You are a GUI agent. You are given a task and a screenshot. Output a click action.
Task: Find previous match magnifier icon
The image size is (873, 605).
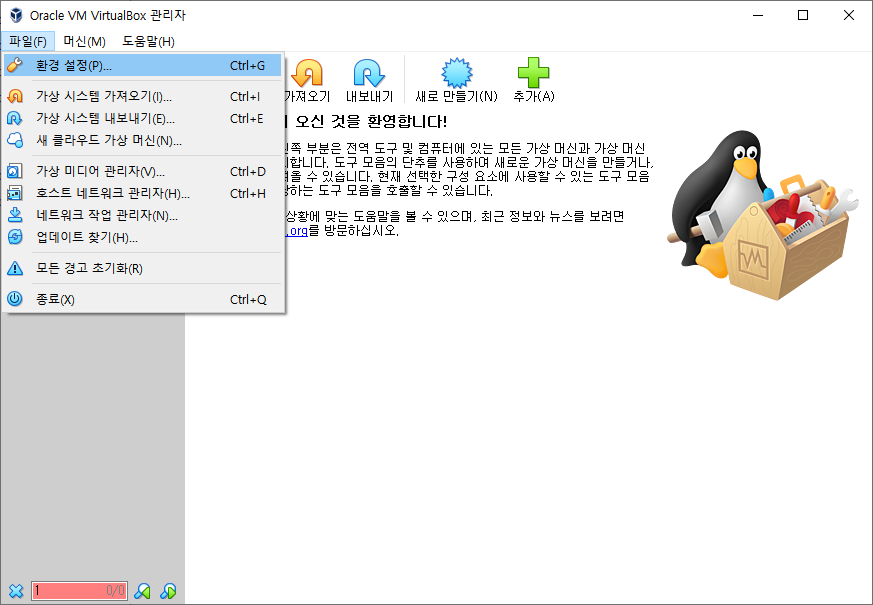click(x=143, y=591)
